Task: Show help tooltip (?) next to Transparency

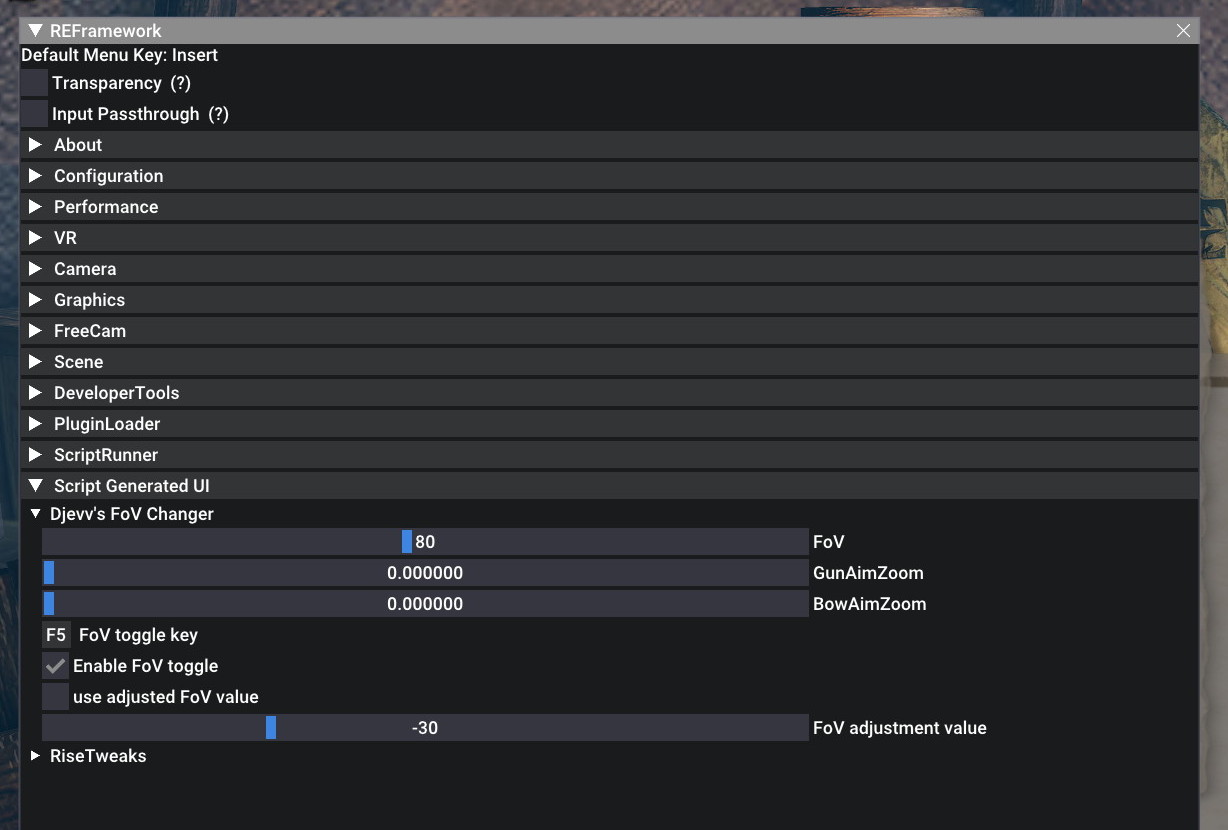Action: [x=180, y=83]
